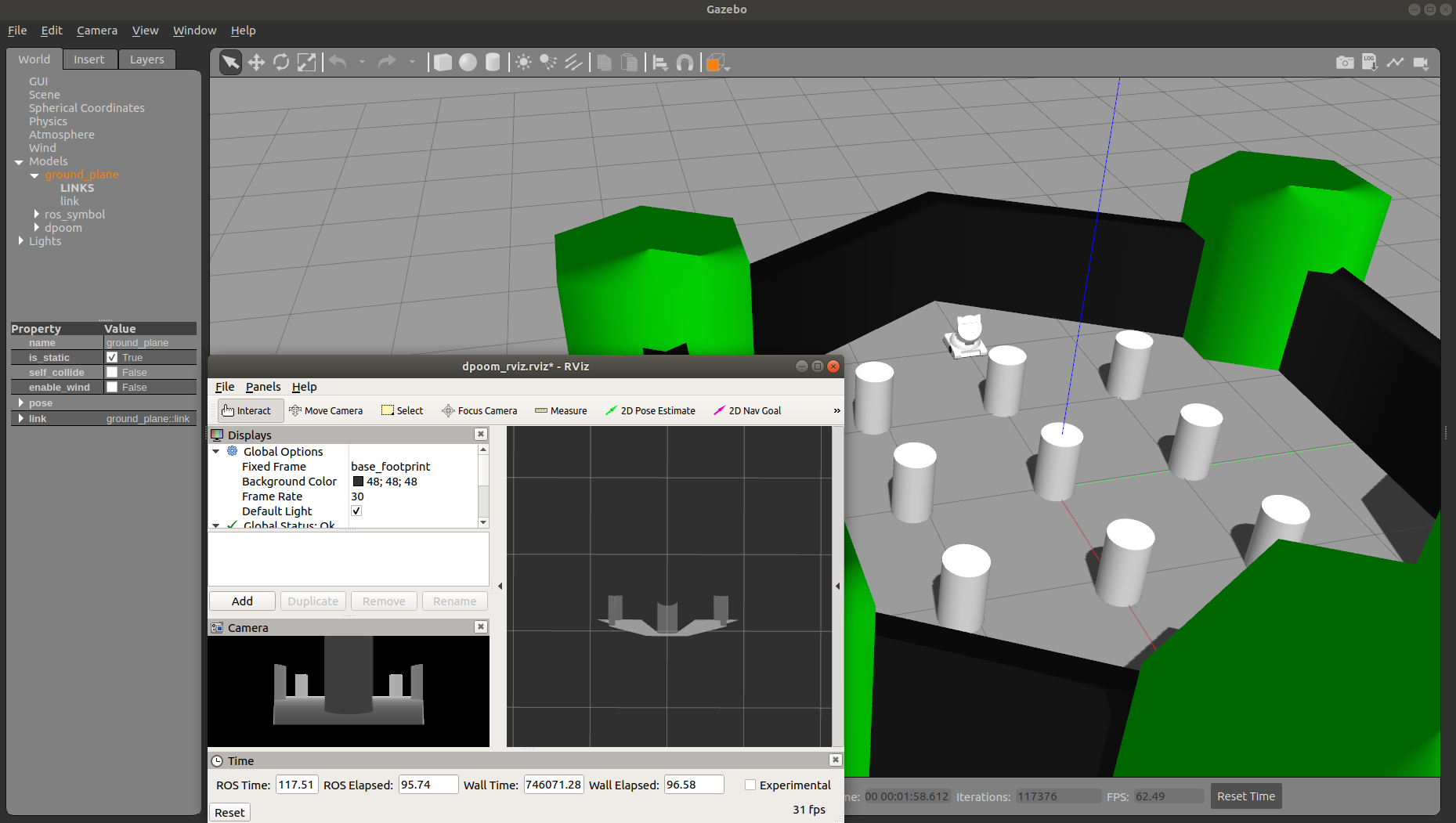
Task: Expand the Lights tree node
Action: (x=21, y=241)
